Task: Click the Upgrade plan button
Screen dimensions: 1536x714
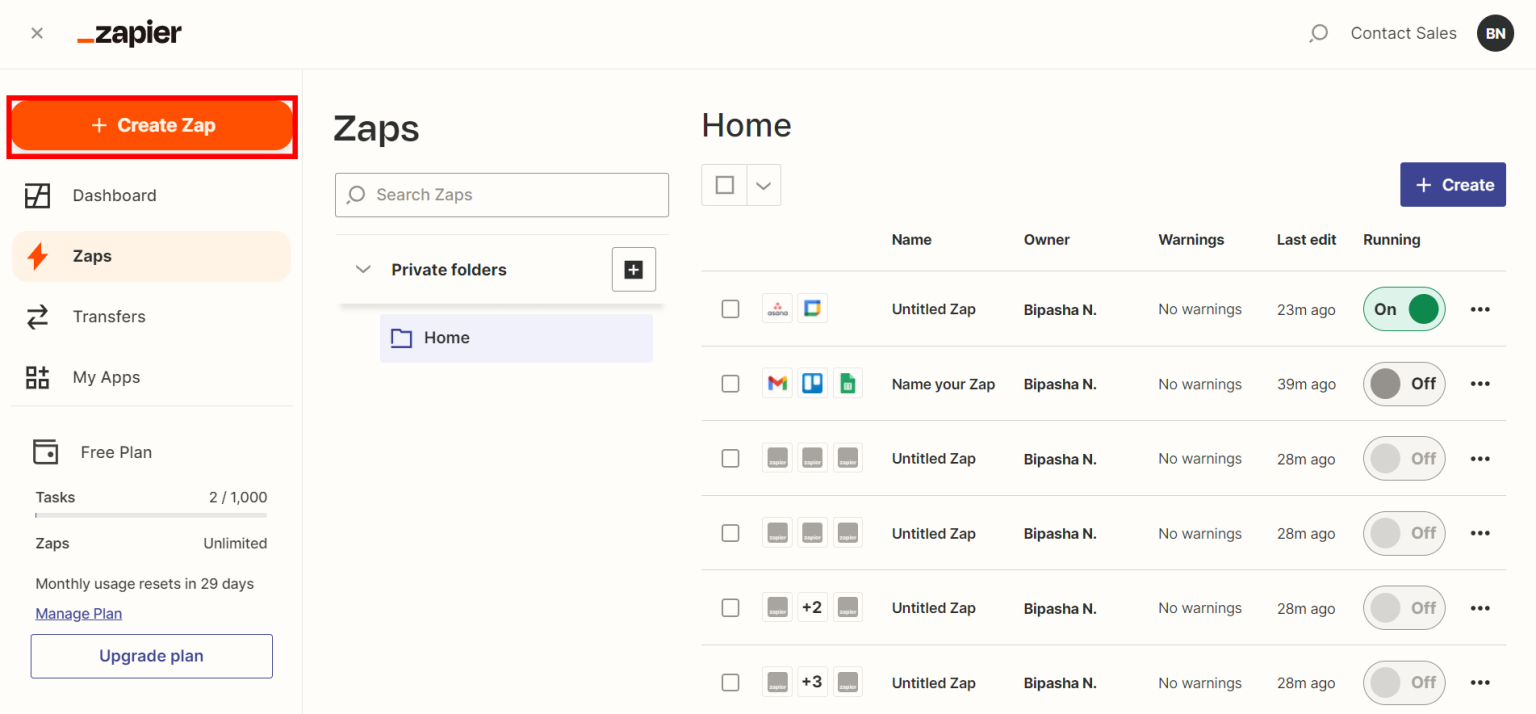Action: point(151,656)
